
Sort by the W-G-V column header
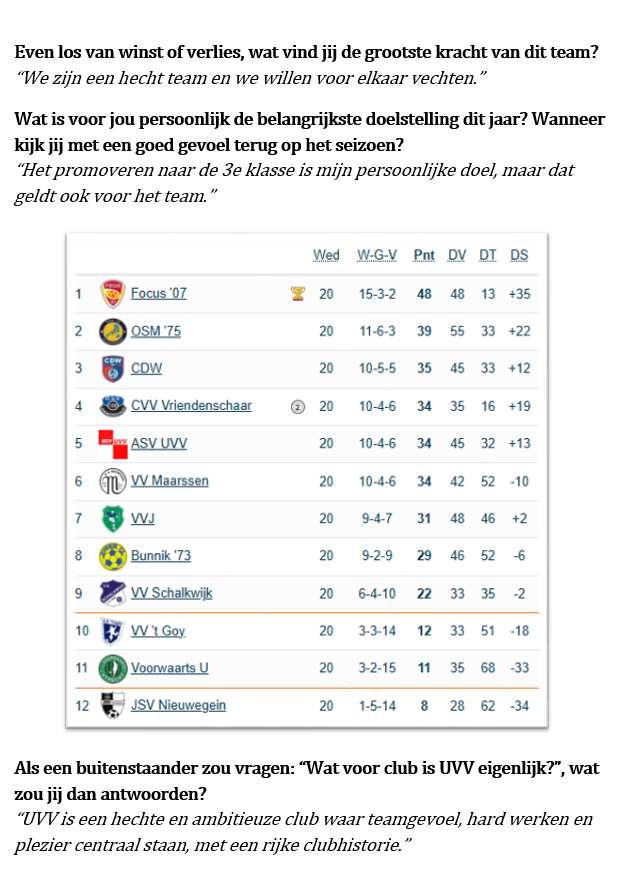pyautogui.click(x=377, y=256)
